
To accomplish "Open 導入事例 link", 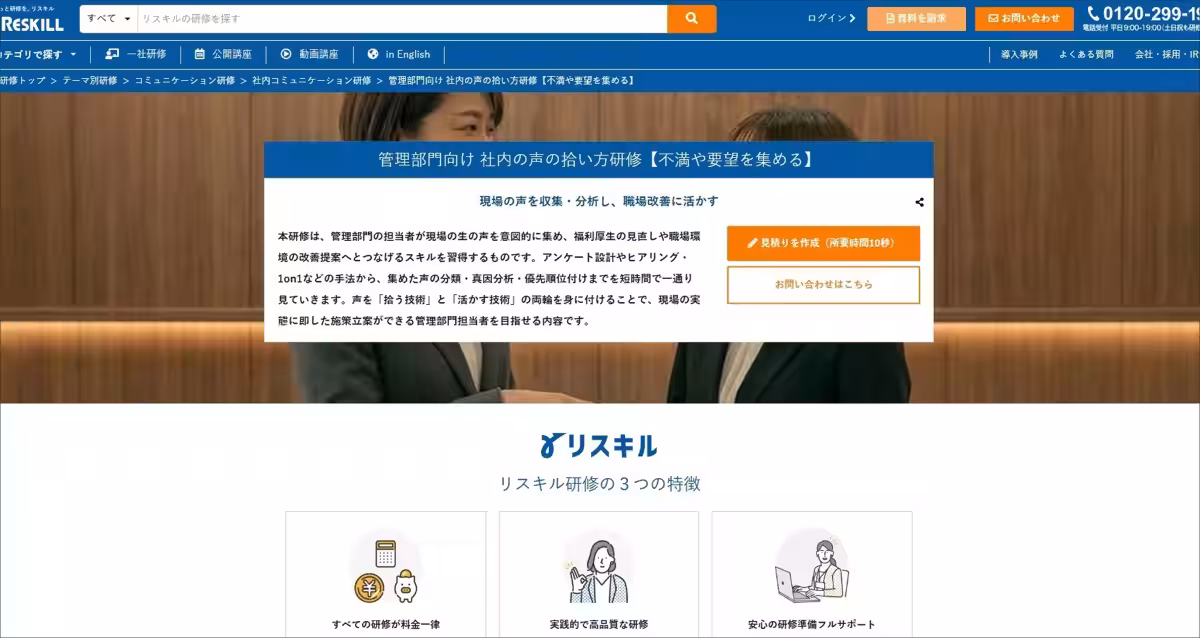I will tap(1019, 54).
